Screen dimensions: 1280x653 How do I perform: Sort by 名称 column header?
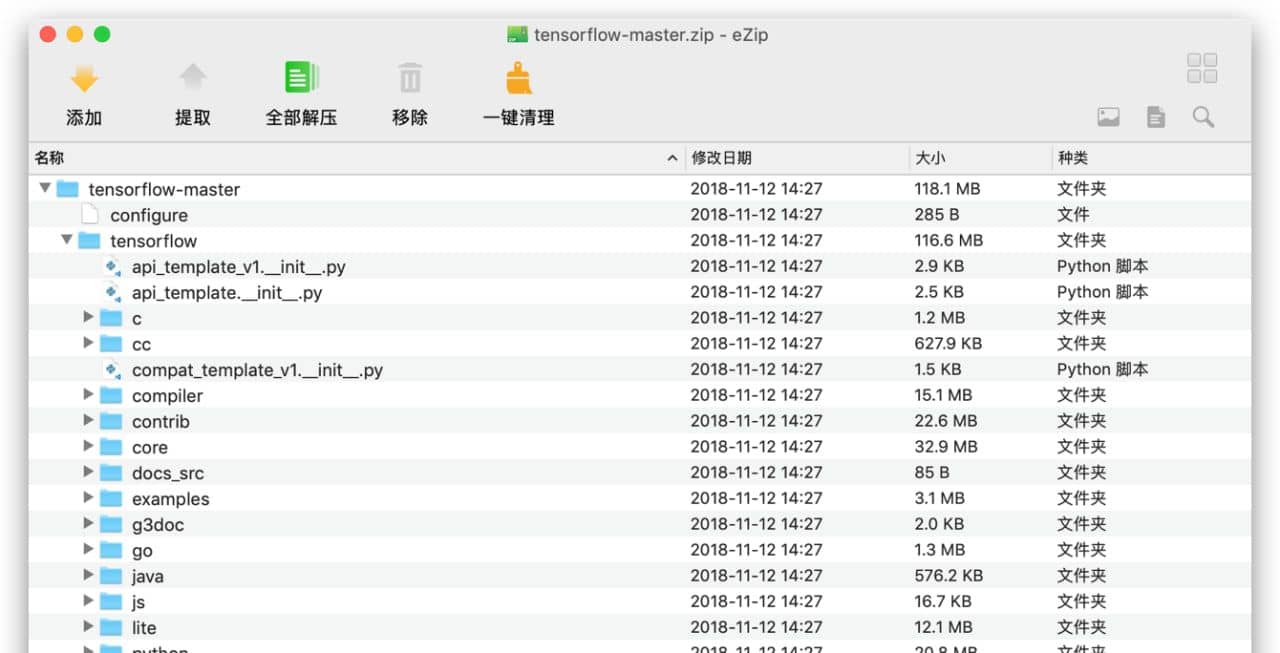[357, 158]
